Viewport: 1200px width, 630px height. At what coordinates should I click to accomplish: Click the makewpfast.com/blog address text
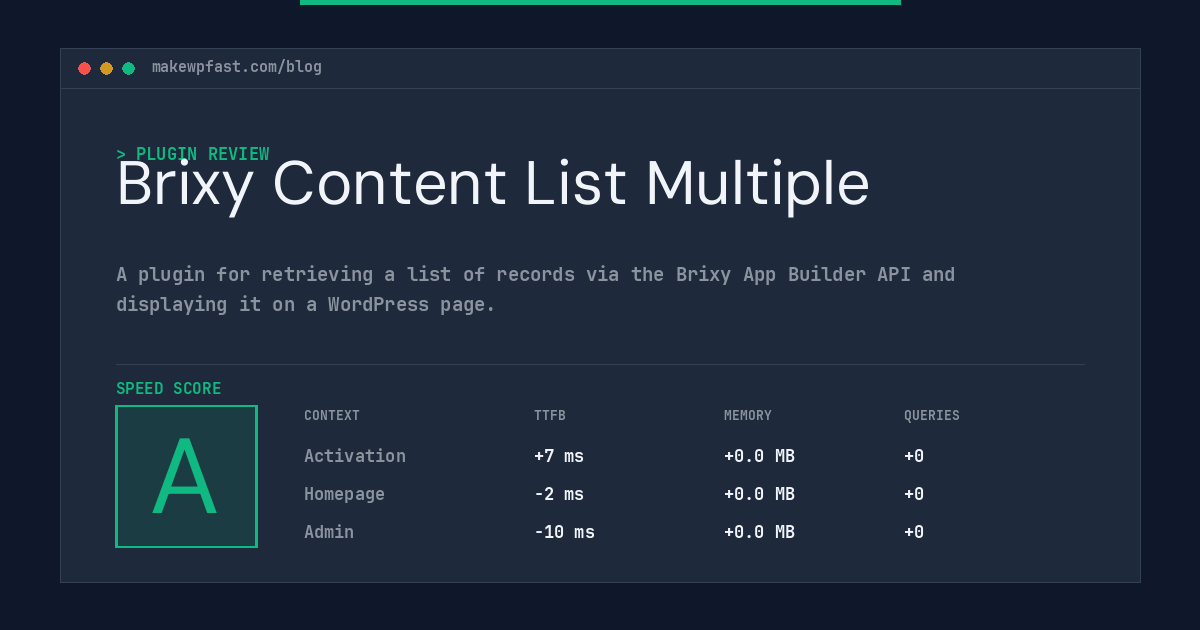[x=237, y=67]
